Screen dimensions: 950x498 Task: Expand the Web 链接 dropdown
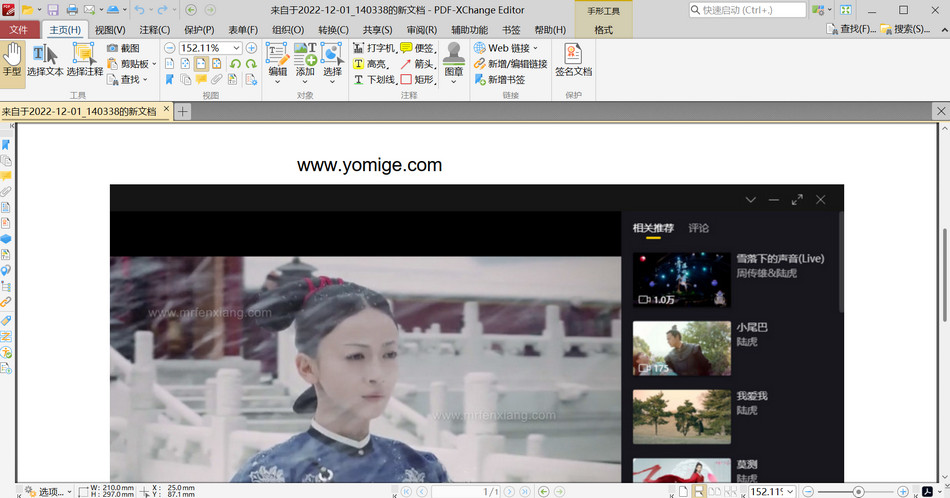pos(535,48)
